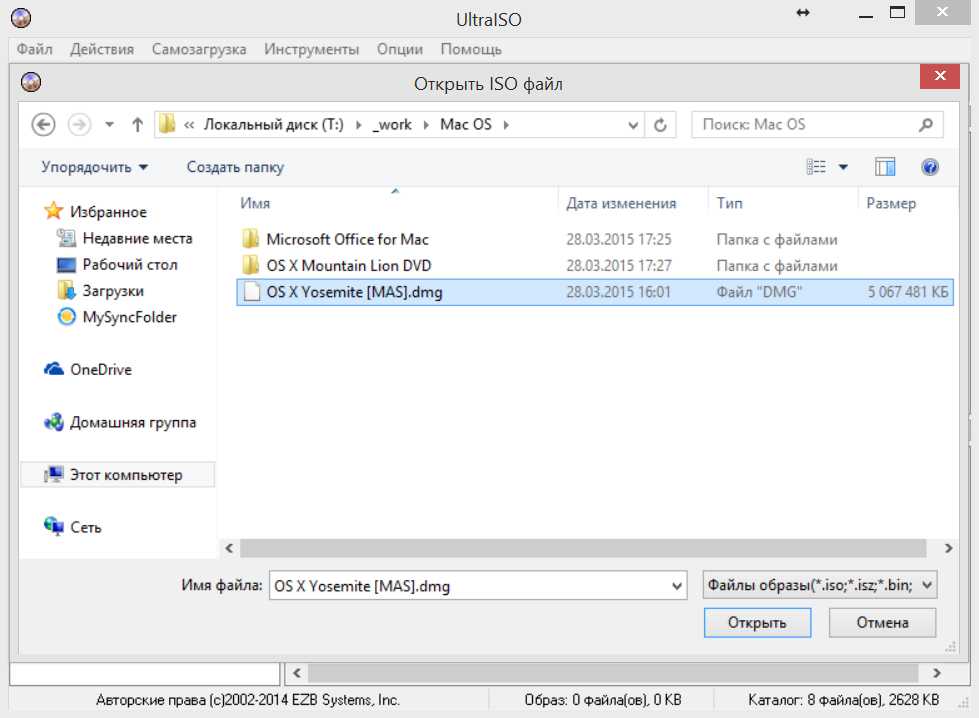Open the Инструменты menu
The image size is (979, 718).
(x=312, y=49)
